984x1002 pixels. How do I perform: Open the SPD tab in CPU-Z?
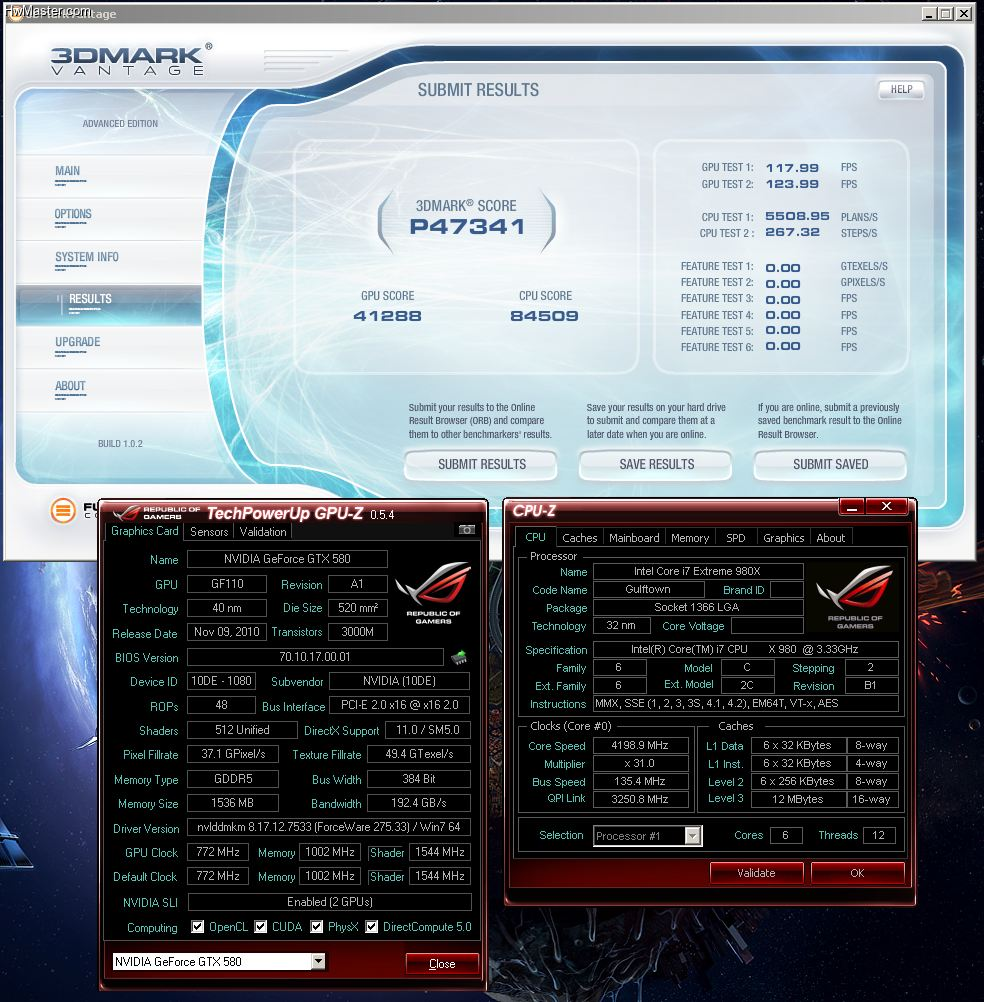[735, 538]
